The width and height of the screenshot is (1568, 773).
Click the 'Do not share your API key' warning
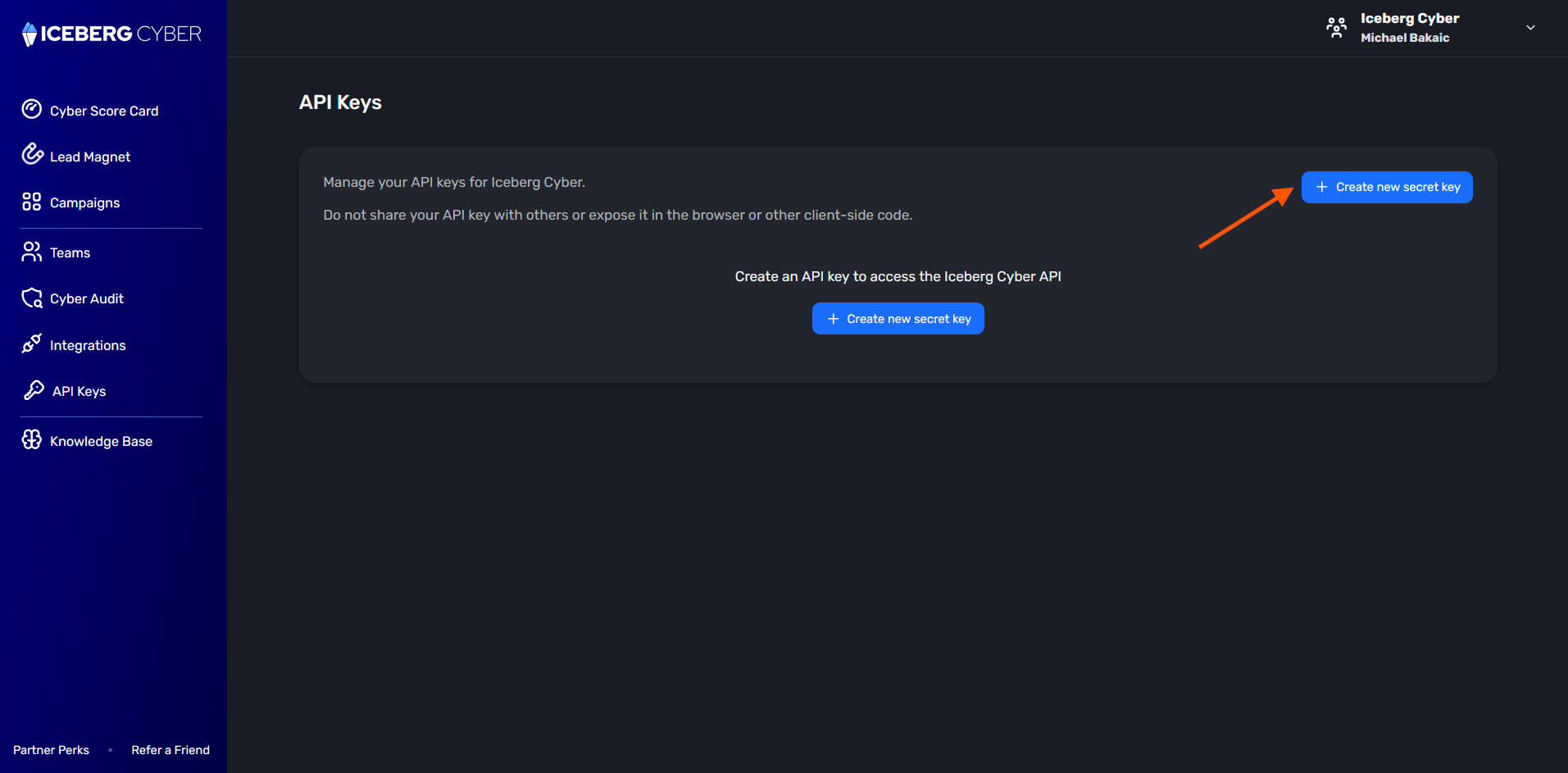point(618,215)
